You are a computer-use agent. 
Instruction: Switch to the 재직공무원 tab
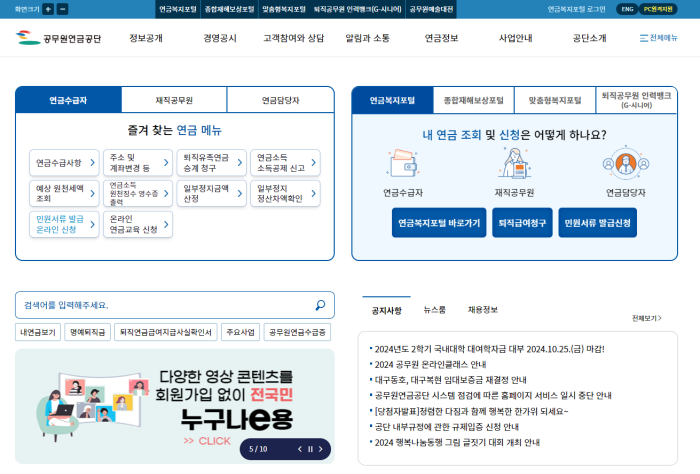[174, 100]
